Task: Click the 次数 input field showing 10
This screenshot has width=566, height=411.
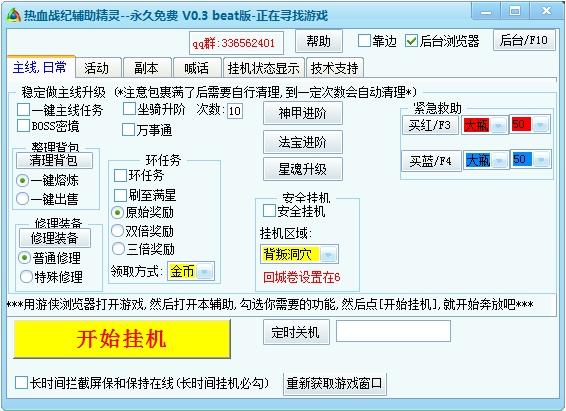Action: click(235, 111)
